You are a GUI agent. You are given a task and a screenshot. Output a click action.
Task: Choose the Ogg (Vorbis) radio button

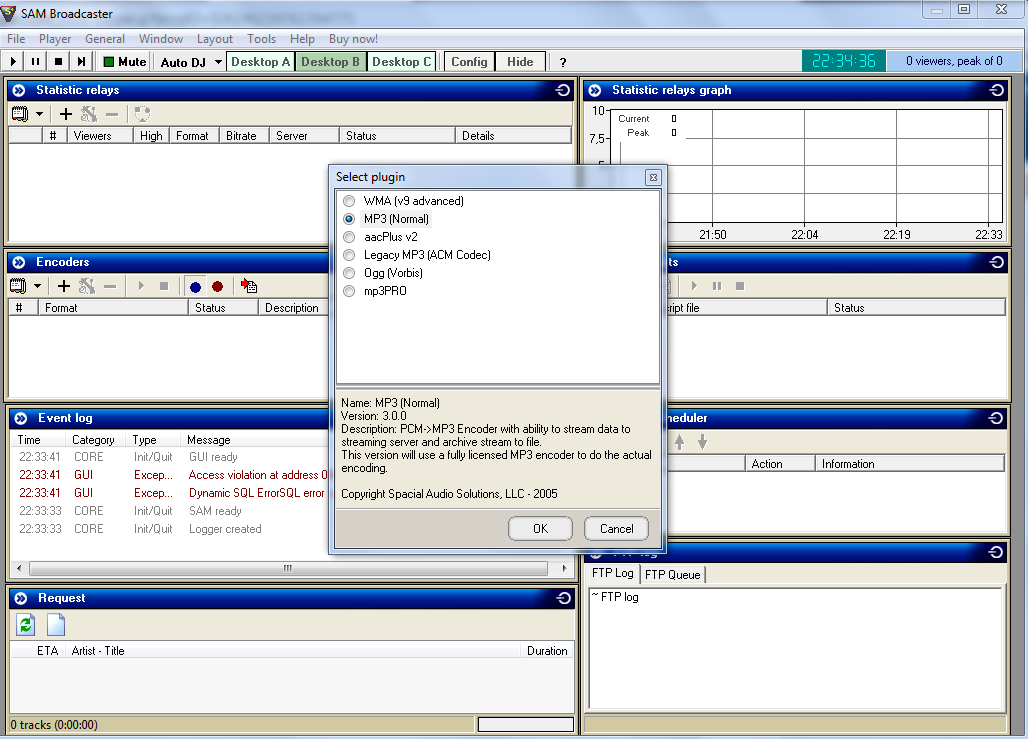coord(349,273)
